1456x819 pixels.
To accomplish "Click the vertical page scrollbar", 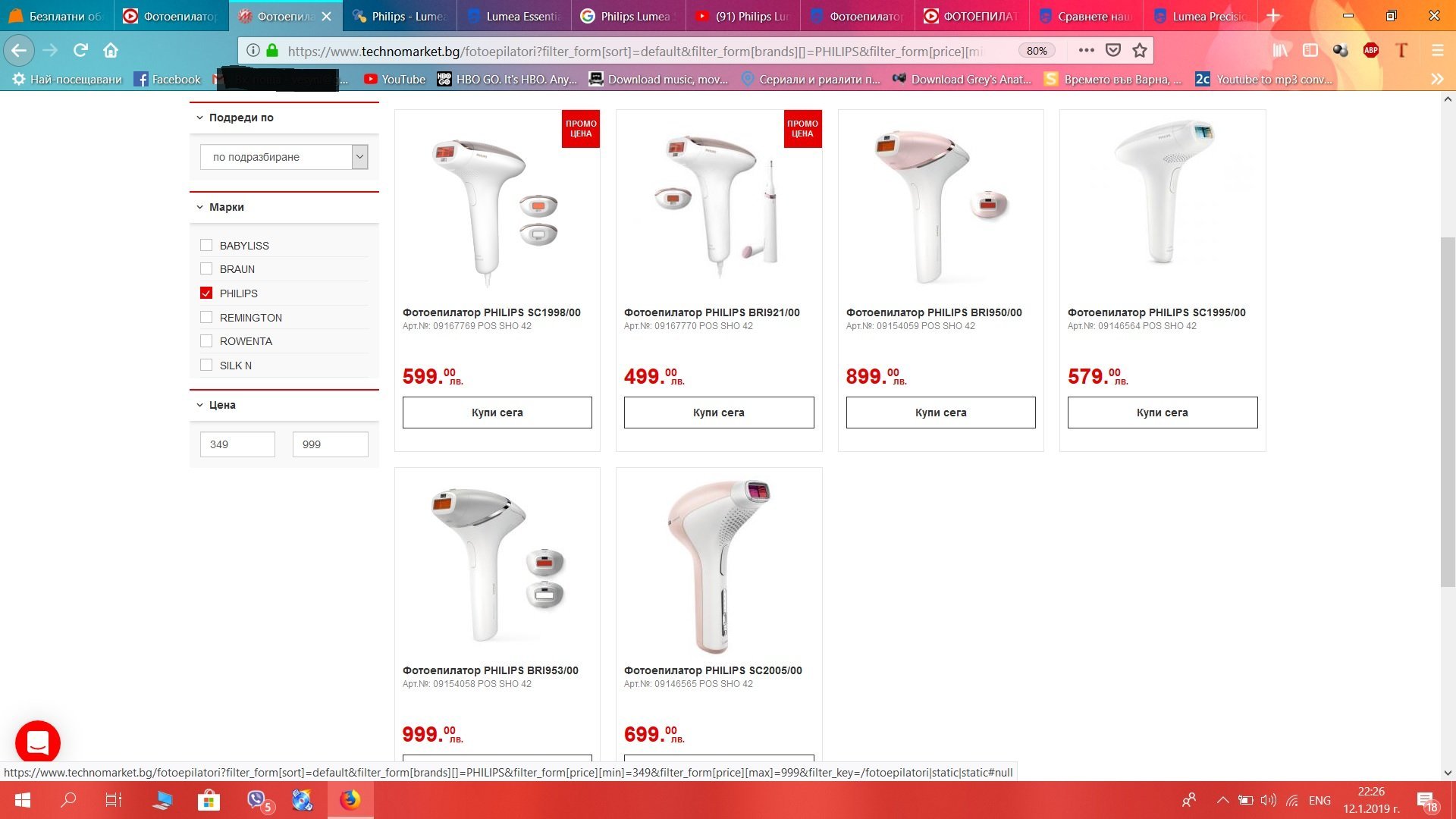I will click(1448, 411).
